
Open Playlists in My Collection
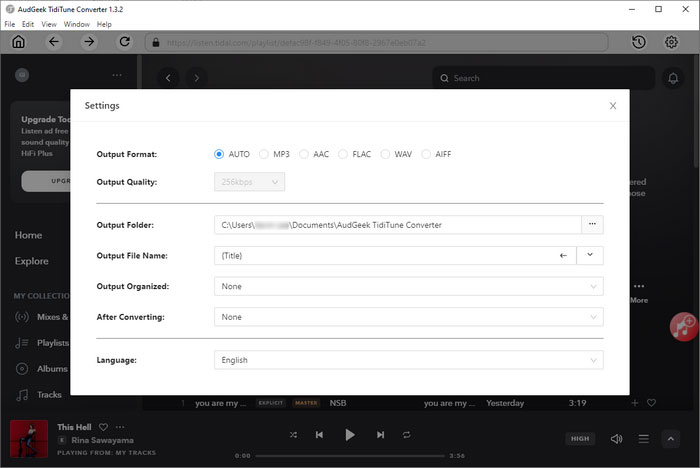click(x=42, y=343)
